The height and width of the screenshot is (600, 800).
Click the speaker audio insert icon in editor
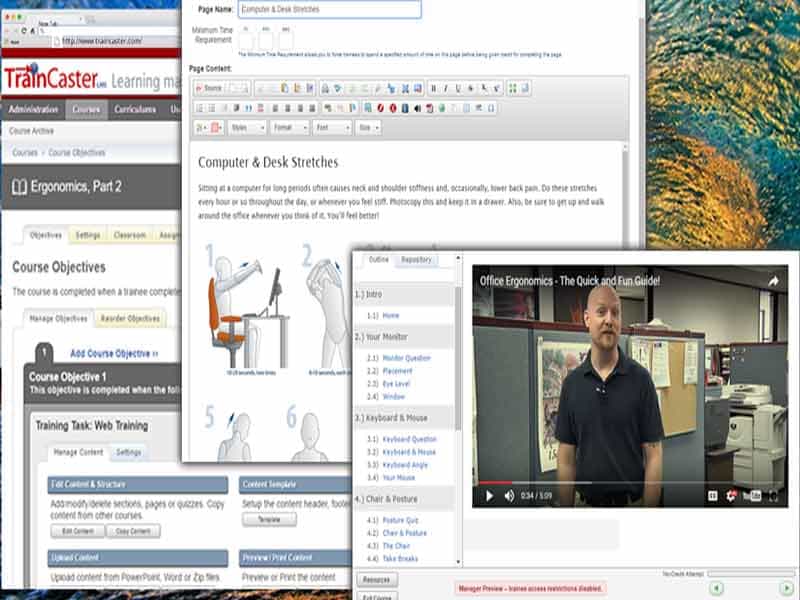[x=417, y=108]
